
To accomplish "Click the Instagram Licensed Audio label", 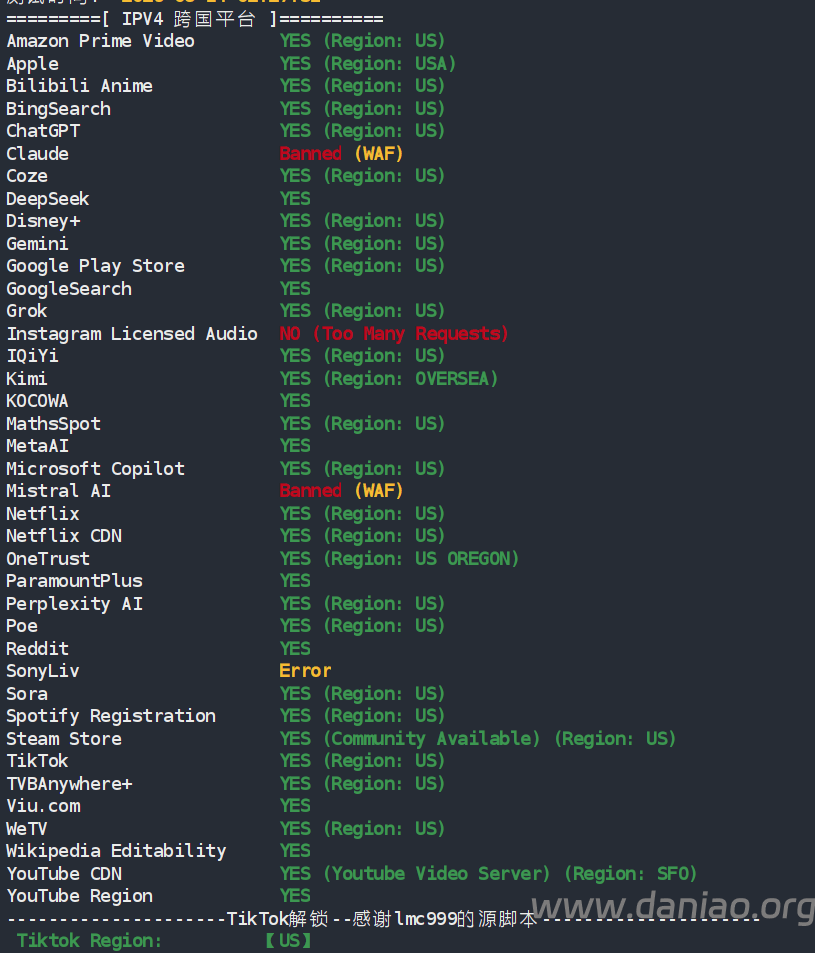I will coord(132,334).
